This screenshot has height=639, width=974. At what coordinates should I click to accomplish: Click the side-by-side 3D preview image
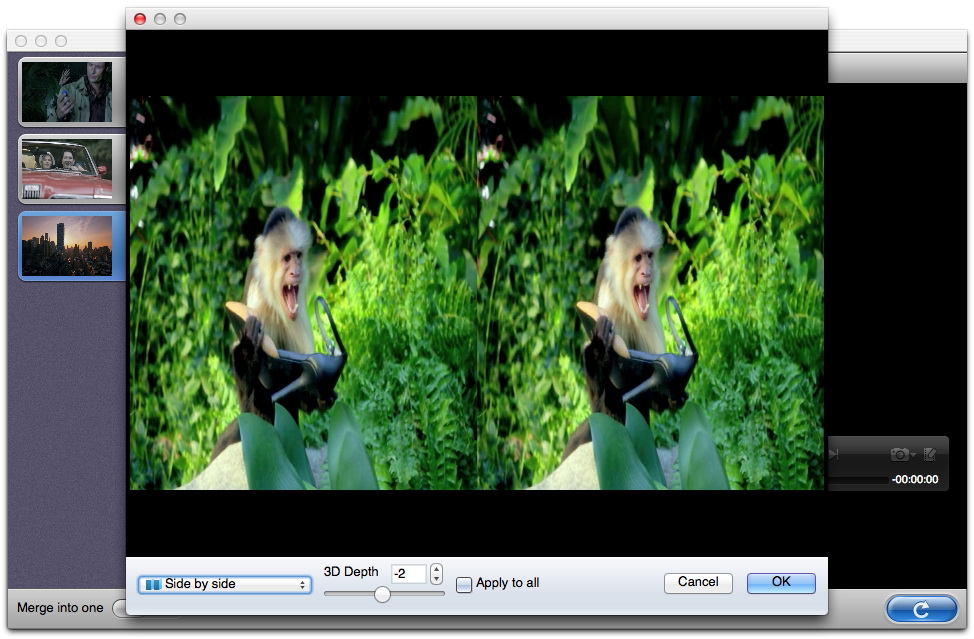476,292
